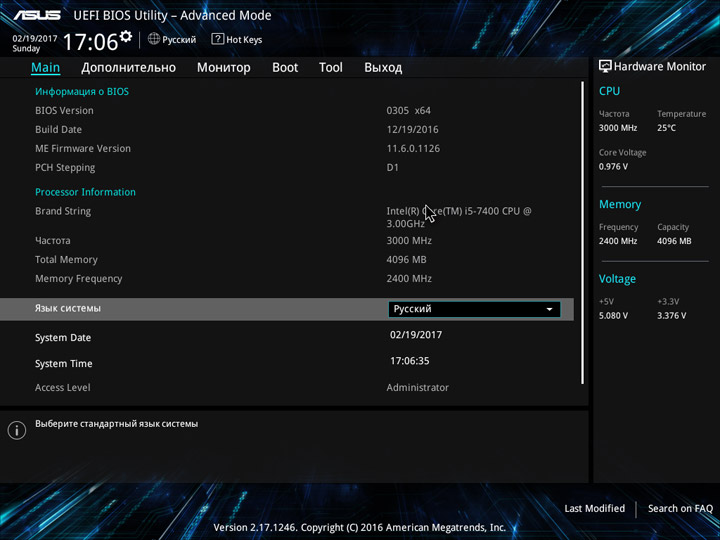Click the settings gear next to the clock
Viewport: 720px width, 540px height.
pos(125,36)
